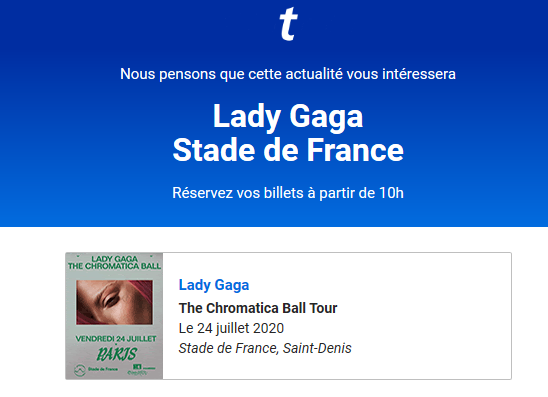This screenshot has width=548, height=397.
Task: Open the blue Lady Gaga artist link
Action: (214, 285)
